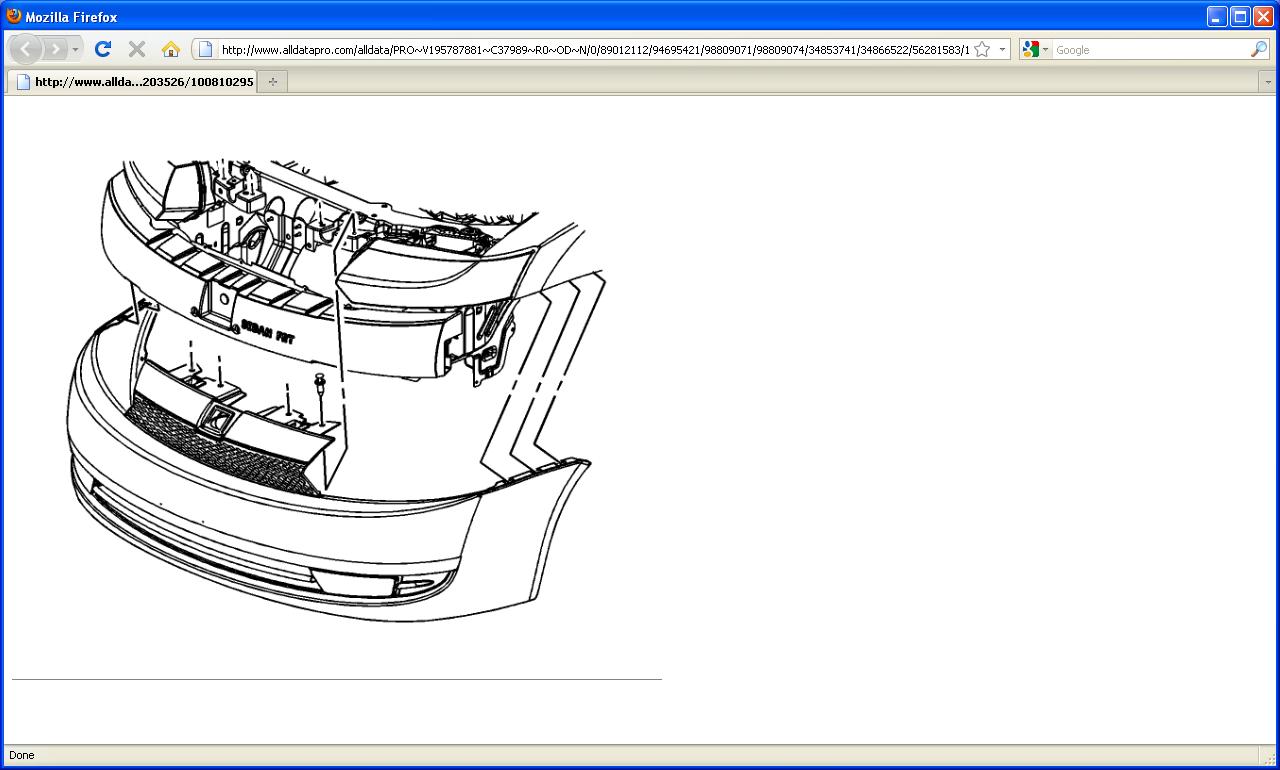Go forward to the next page
This screenshot has height=770, width=1280.
click(55, 49)
